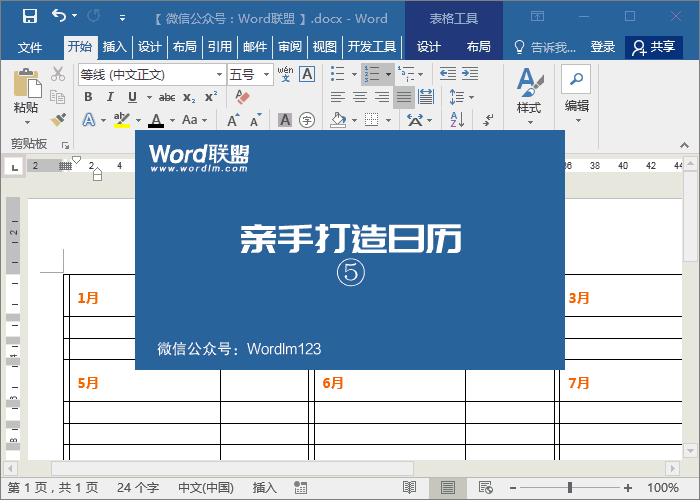Apply distributed alignment icon
The image size is (700, 500).
(426, 97)
